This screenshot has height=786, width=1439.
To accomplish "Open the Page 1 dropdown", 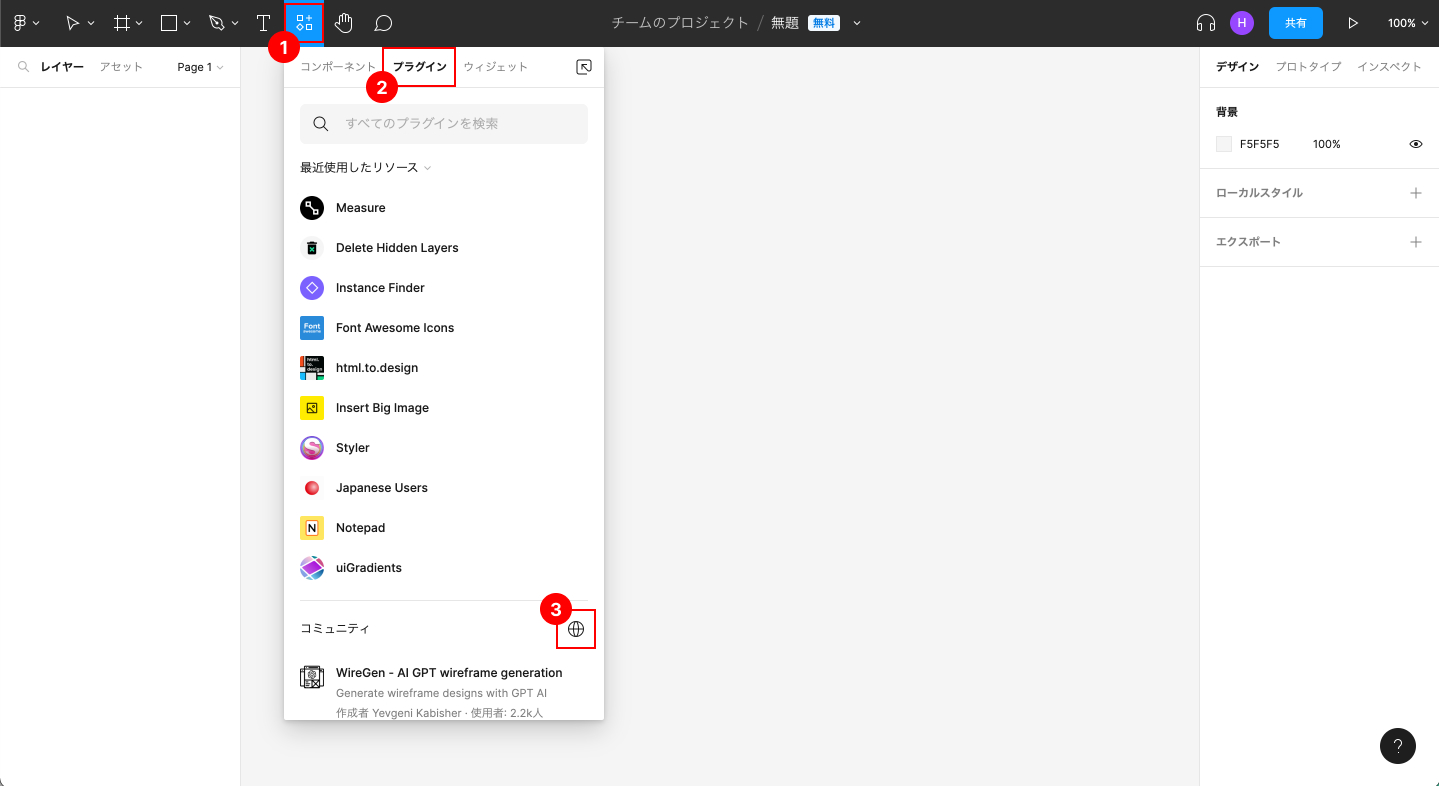I will tap(200, 67).
